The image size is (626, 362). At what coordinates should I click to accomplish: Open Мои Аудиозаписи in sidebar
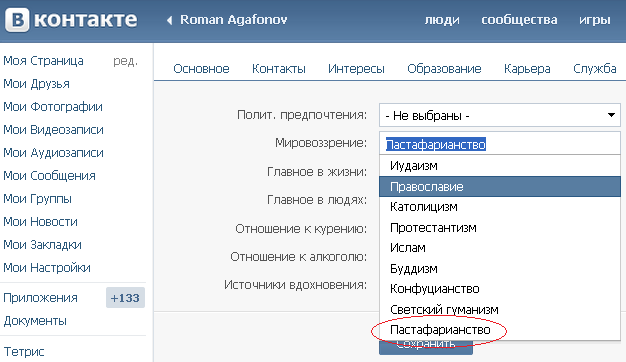[53, 153]
